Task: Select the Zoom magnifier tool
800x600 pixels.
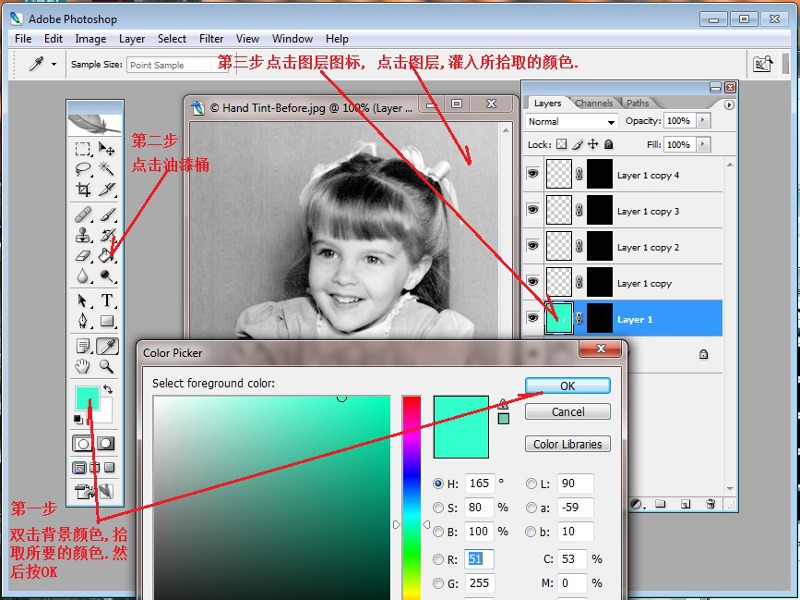Action: tap(107, 367)
